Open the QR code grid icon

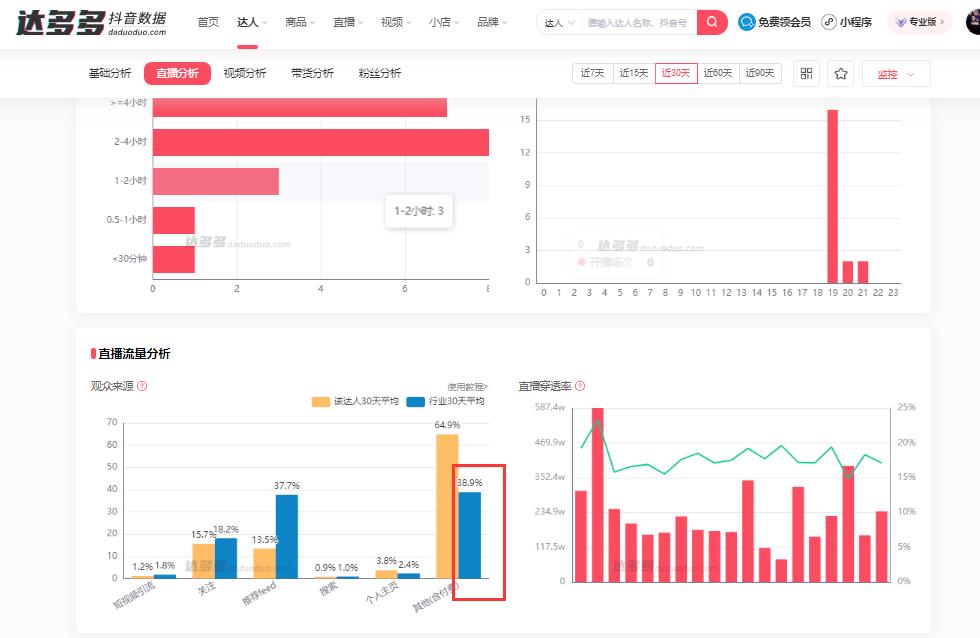[x=806, y=73]
